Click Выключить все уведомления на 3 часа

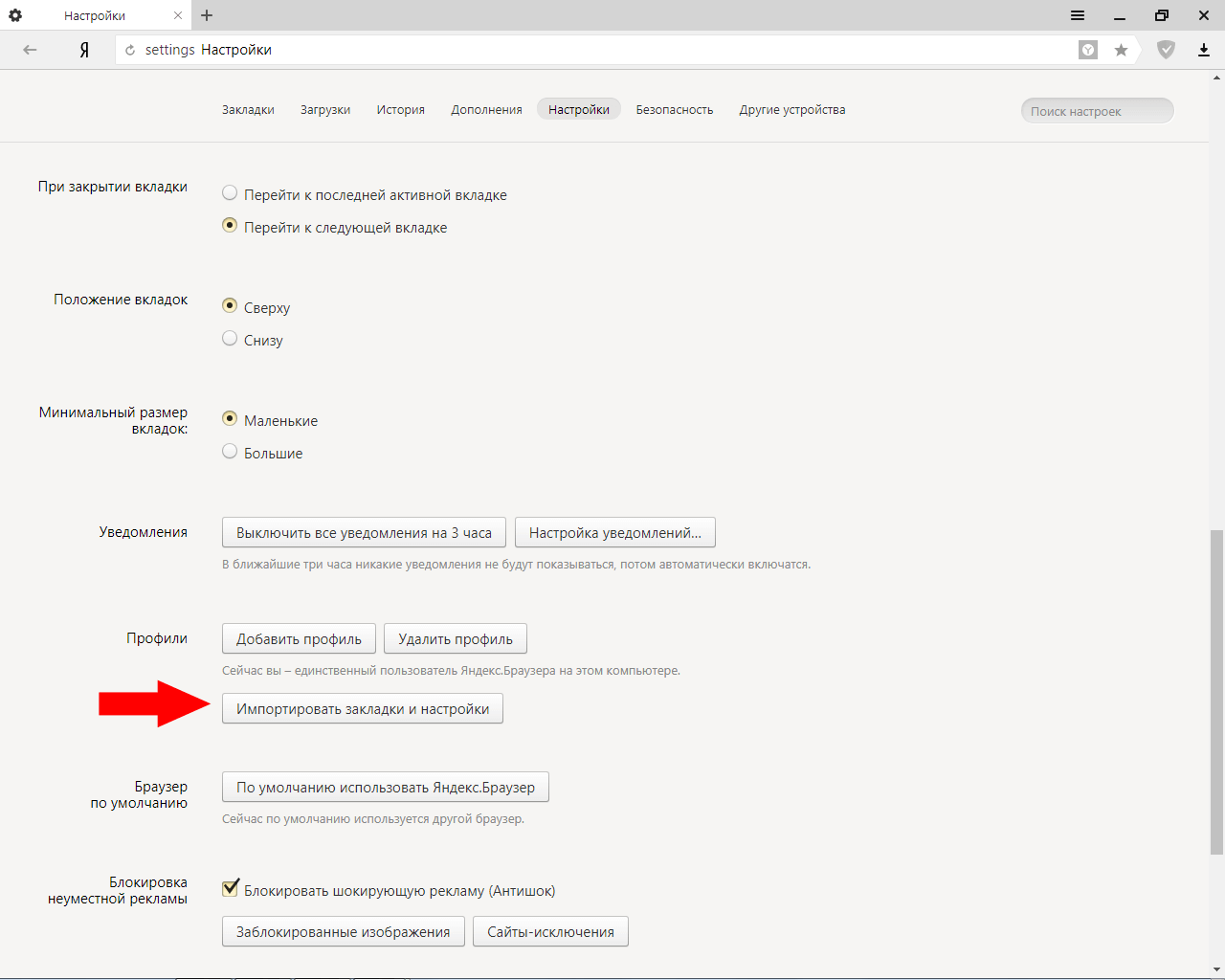[x=364, y=532]
